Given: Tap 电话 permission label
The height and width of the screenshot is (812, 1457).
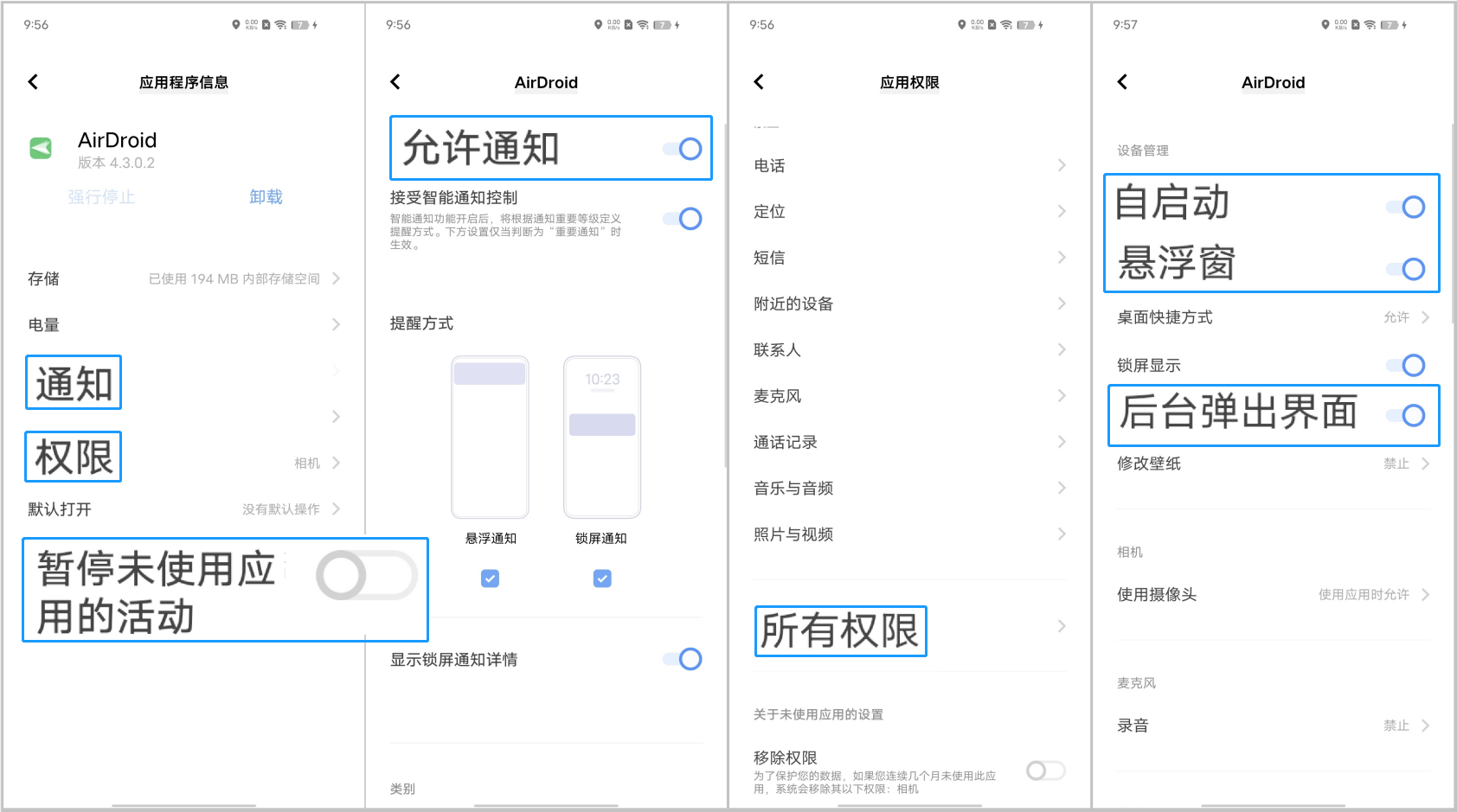Looking at the screenshot, I should pos(769,165).
